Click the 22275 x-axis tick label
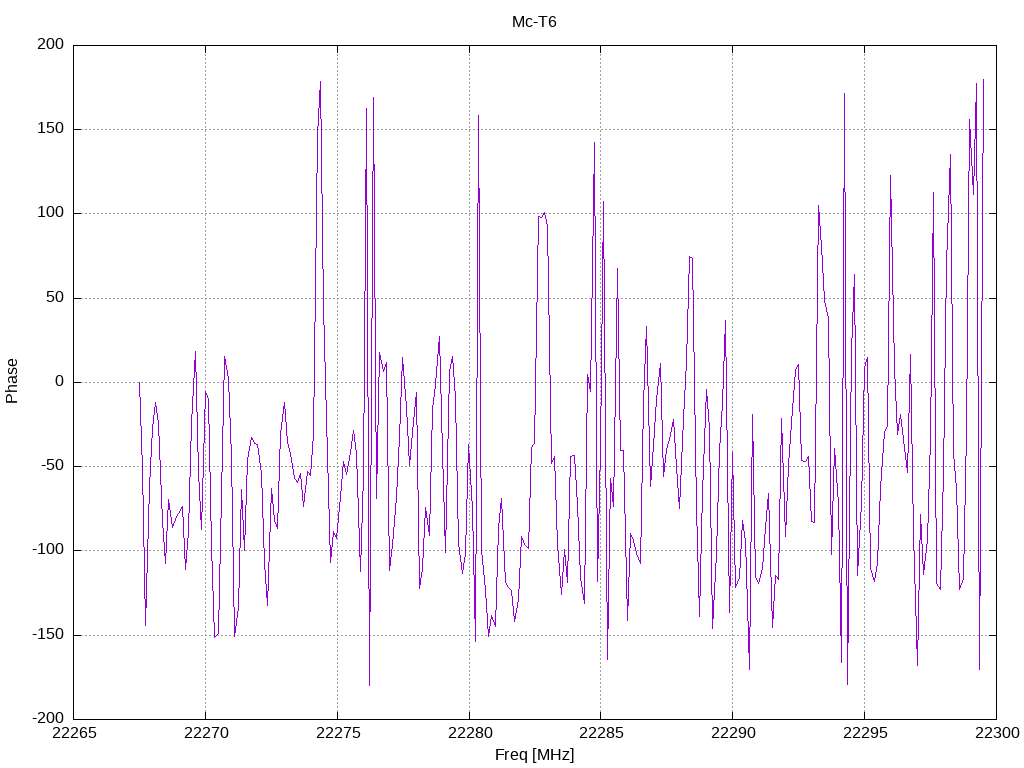The image size is (1024, 768). (338, 733)
